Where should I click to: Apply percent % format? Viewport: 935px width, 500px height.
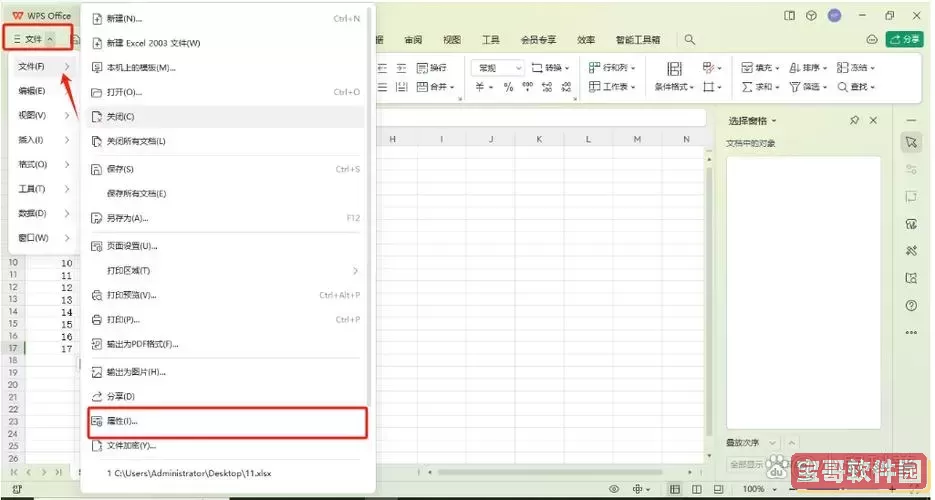click(x=508, y=87)
